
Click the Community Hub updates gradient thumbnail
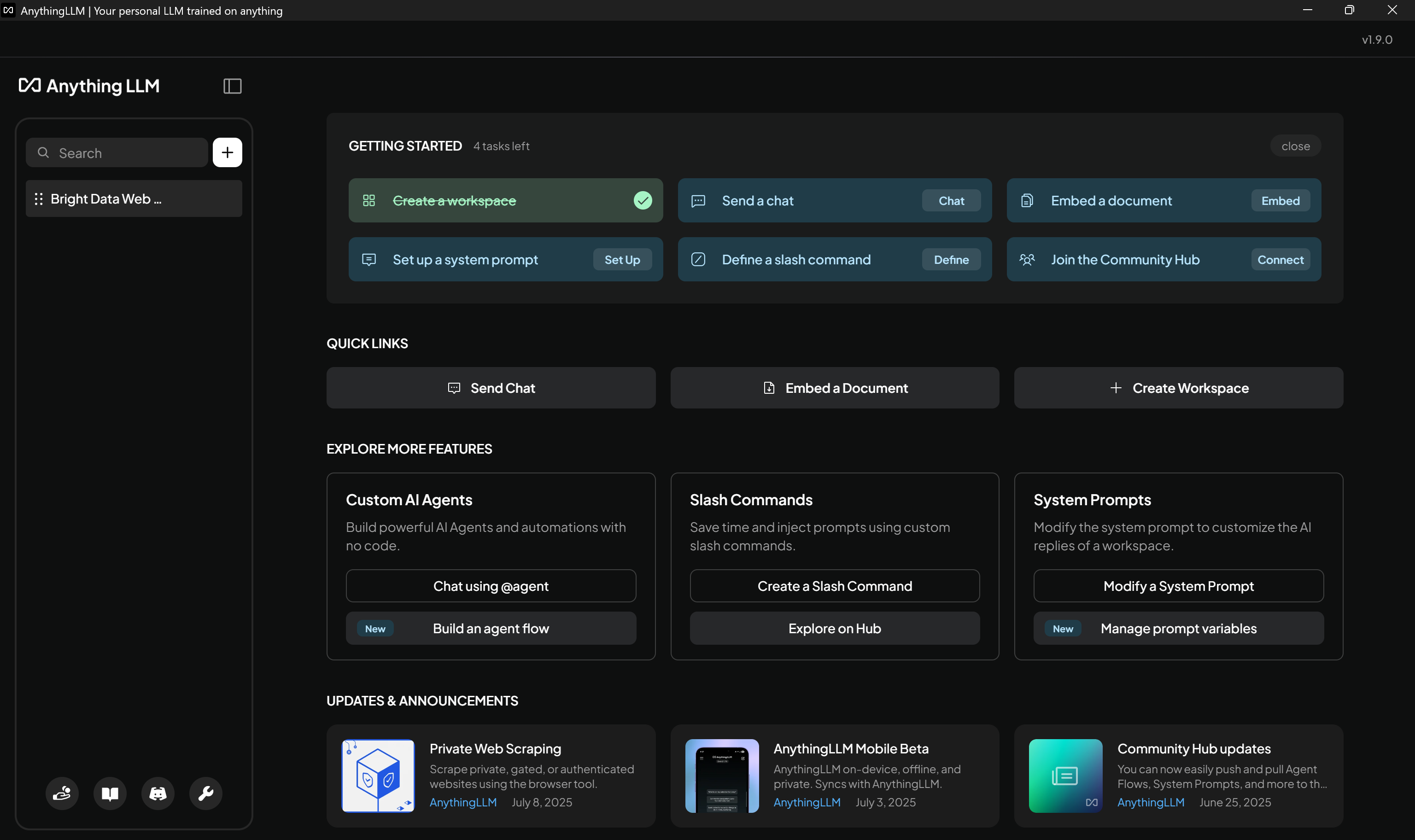[1064, 776]
